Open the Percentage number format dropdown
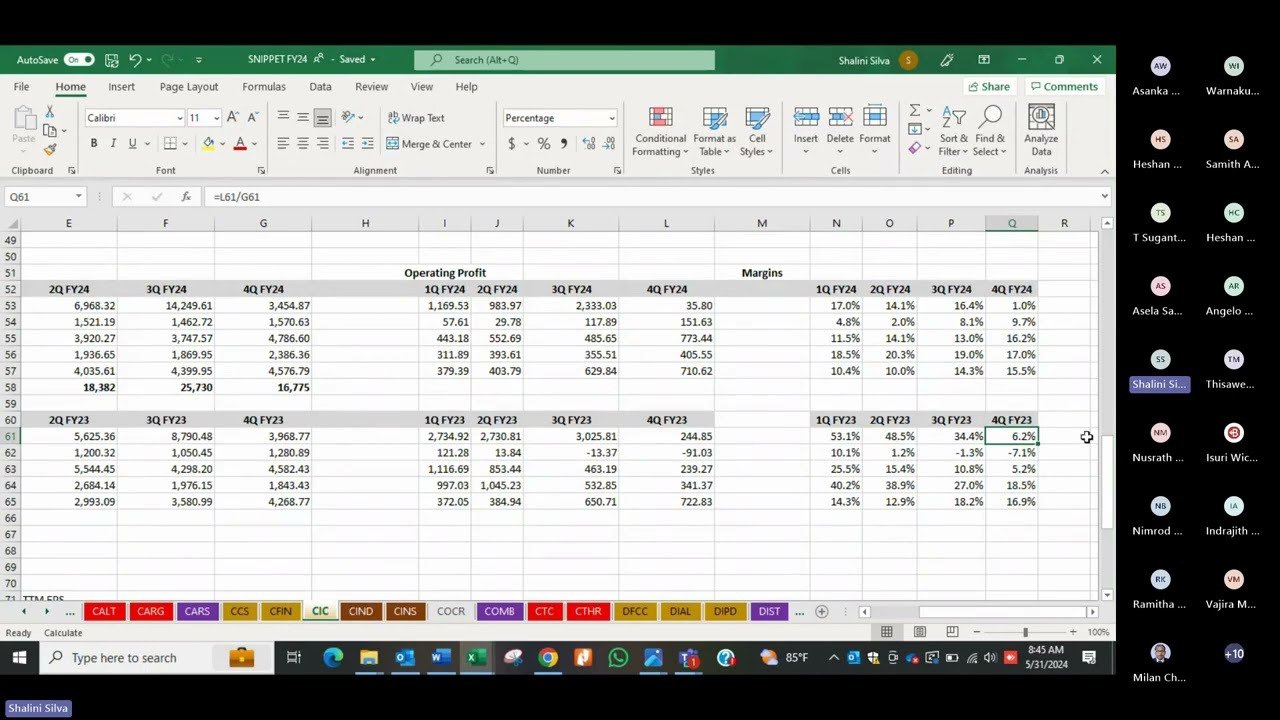Screen dimensions: 1280x720 (612, 118)
